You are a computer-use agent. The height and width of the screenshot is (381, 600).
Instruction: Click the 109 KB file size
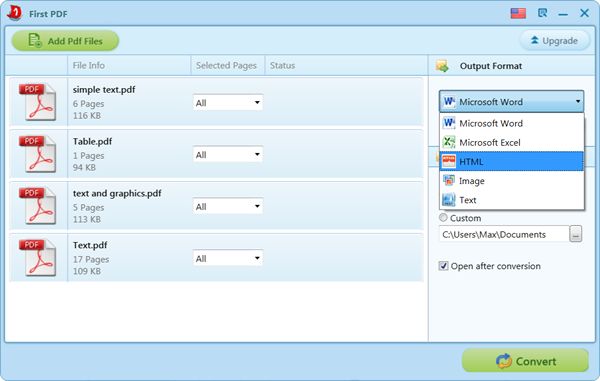tap(86, 271)
